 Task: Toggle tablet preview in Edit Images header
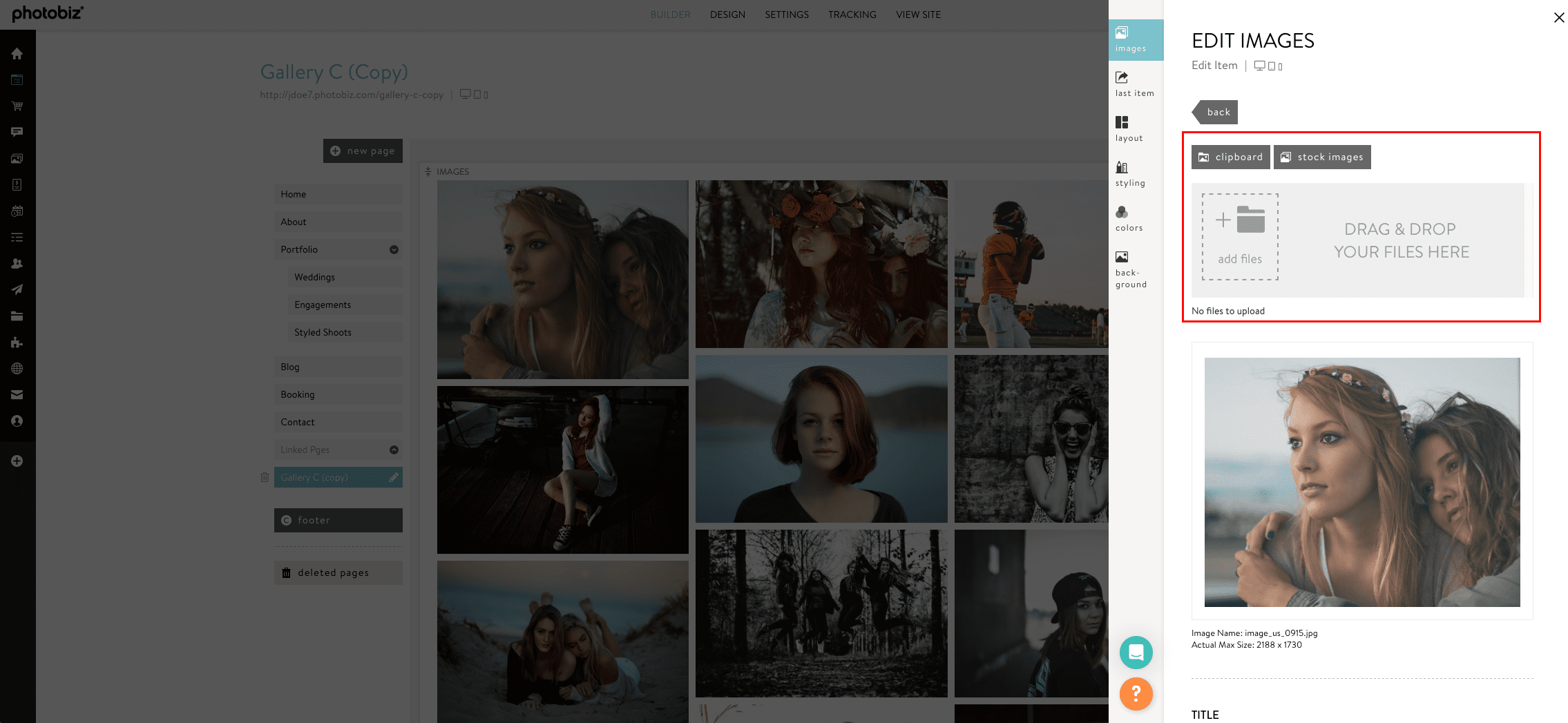click(1272, 65)
